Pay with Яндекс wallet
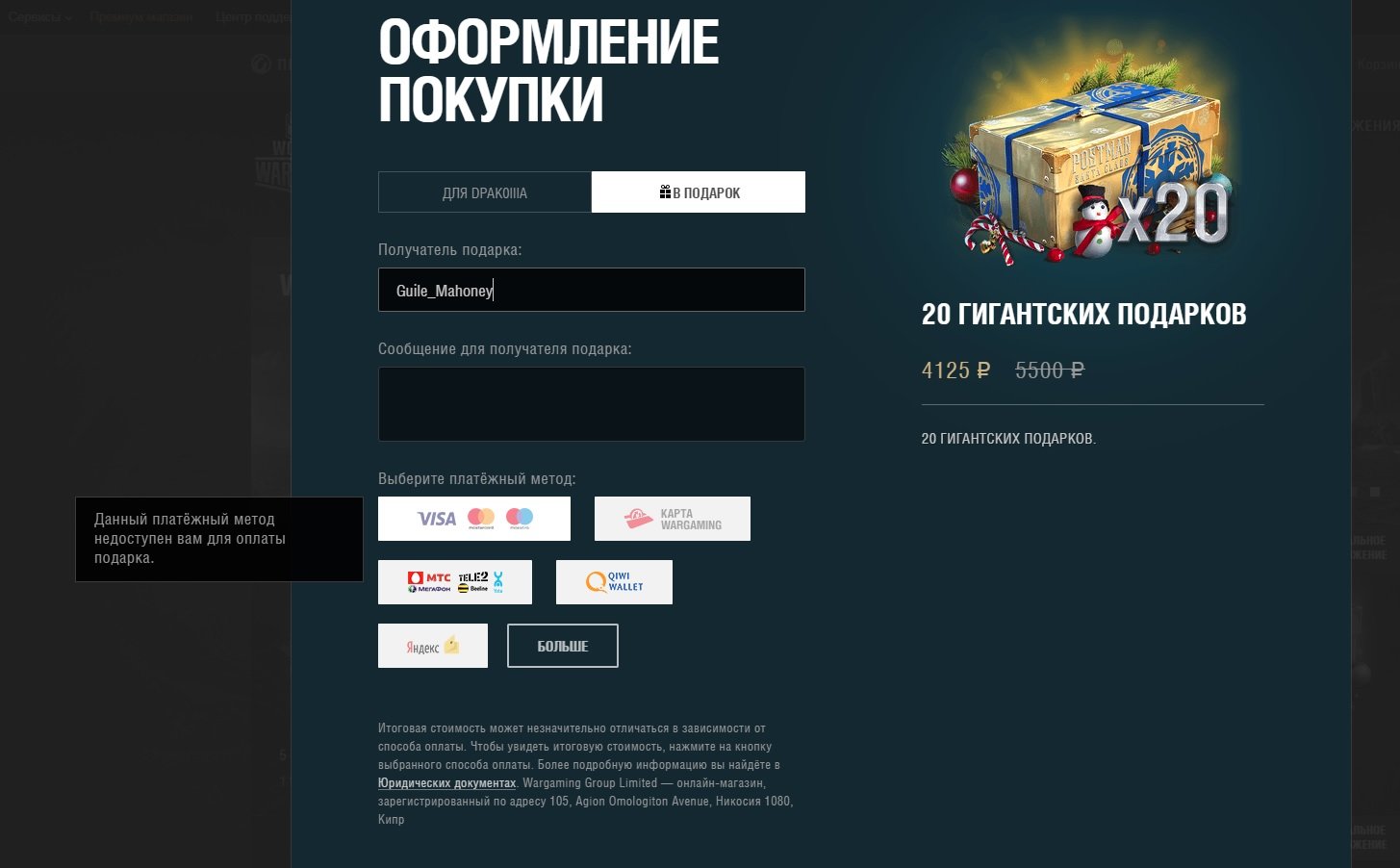Image resolution: width=1400 pixels, height=868 pixels. 433,646
